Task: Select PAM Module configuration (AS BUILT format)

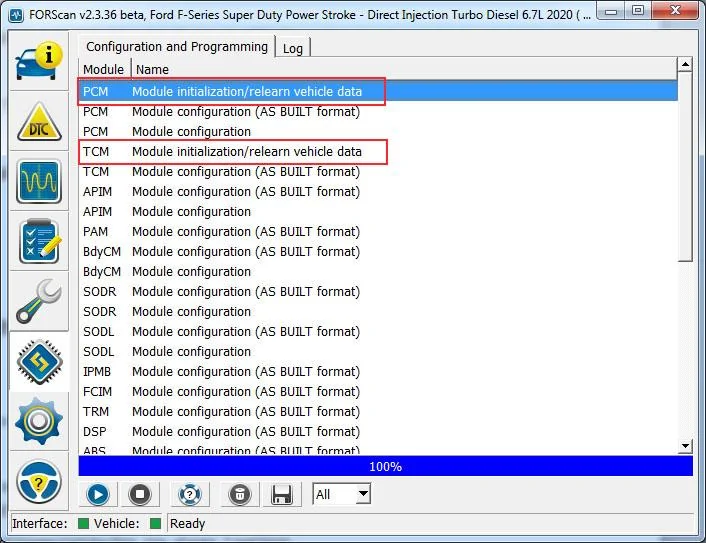Action: tap(378, 232)
